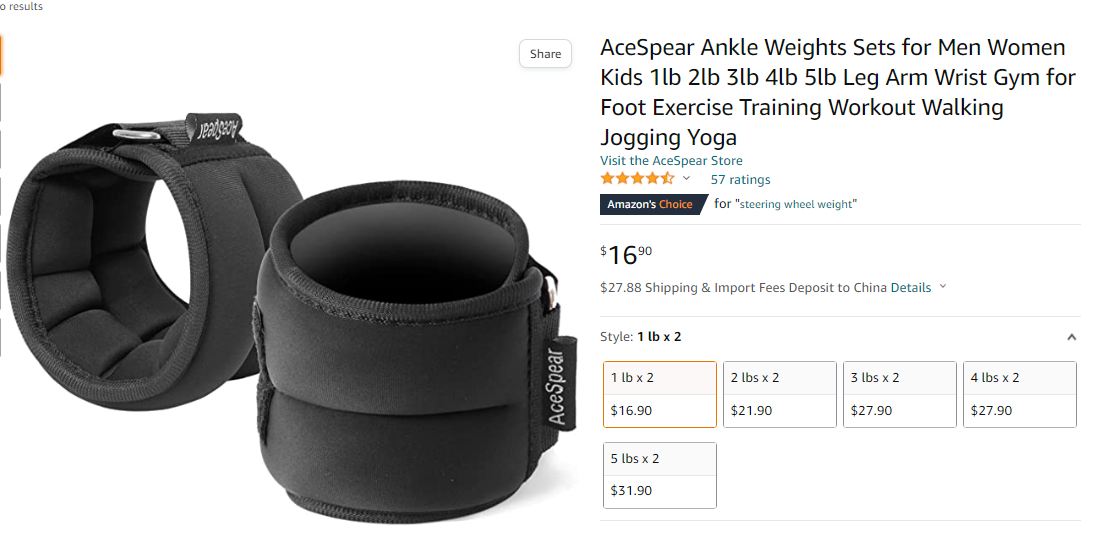The height and width of the screenshot is (539, 1101).
Task: Expand the shipping Details chevron arrow
Action: coord(943,286)
